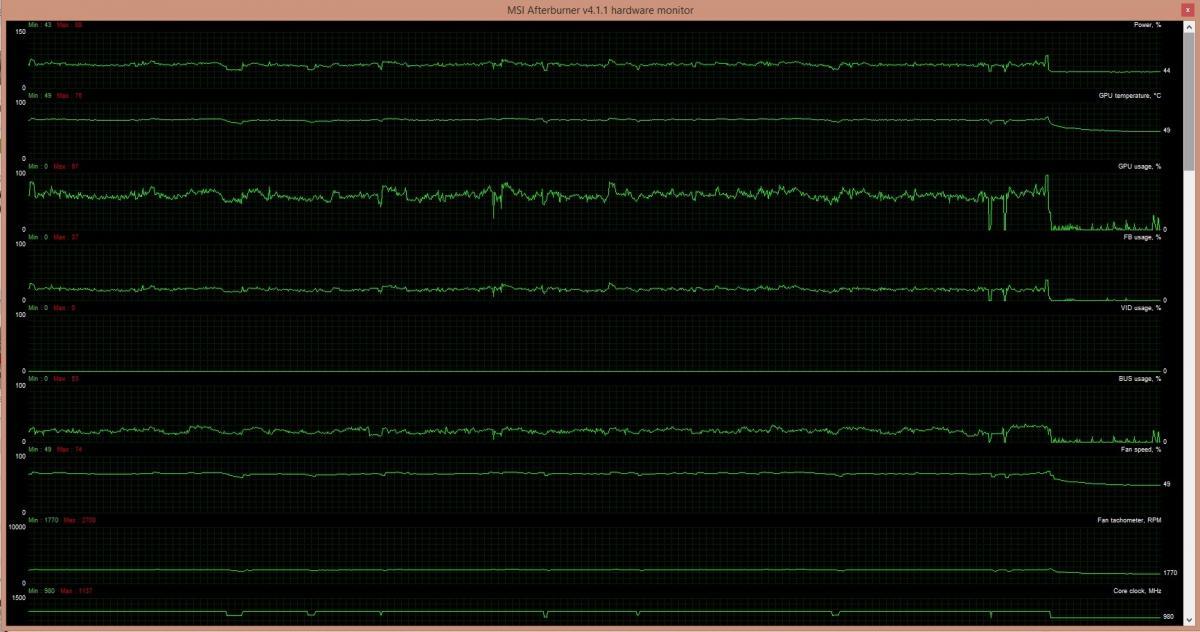Click the MSI Afterburner hardware monitor title
1200x632 pixels.
tap(600, 10)
